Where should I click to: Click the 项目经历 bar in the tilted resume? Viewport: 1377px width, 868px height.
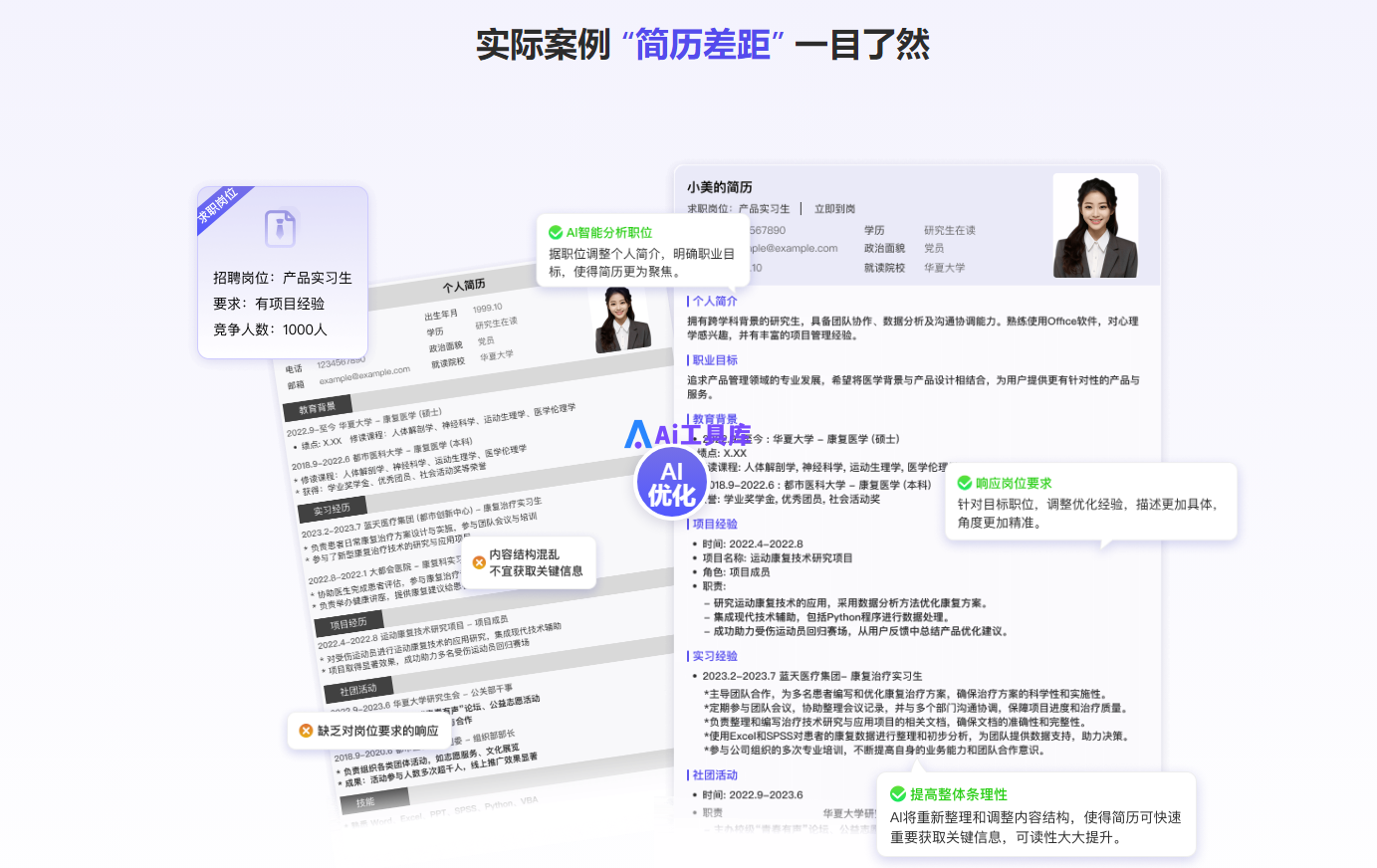[x=348, y=624]
